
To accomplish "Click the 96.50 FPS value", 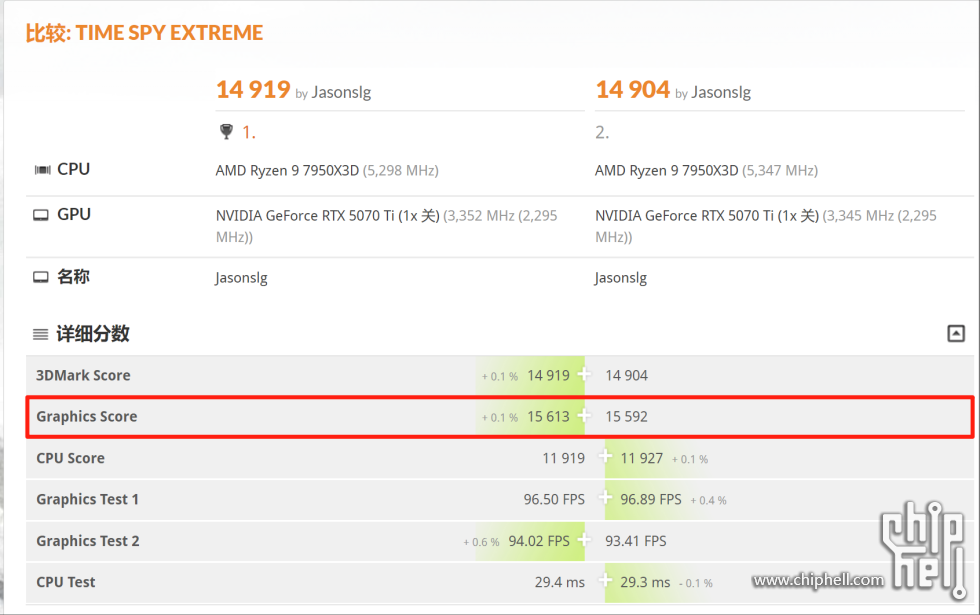I will pyautogui.click(x=554, y=499).
